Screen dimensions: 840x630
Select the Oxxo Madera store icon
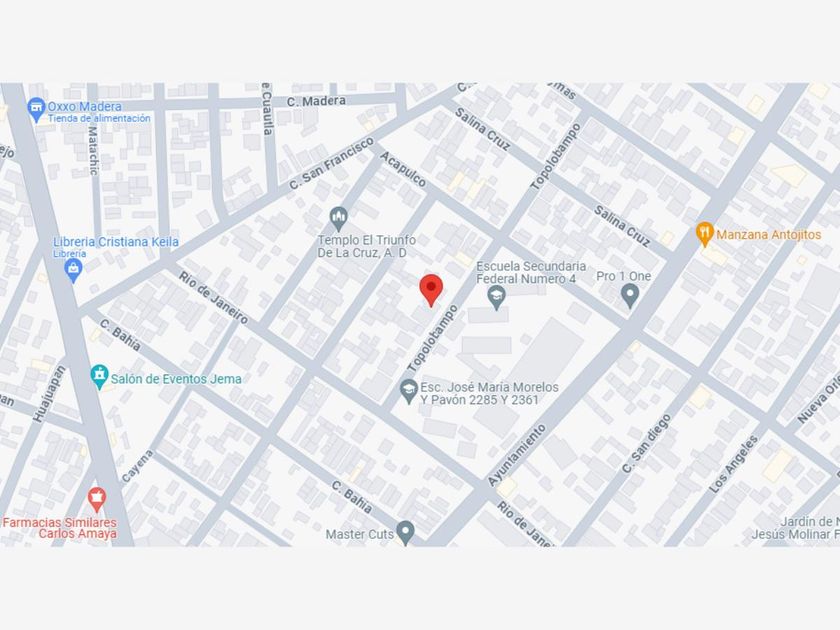click(36, 110)
